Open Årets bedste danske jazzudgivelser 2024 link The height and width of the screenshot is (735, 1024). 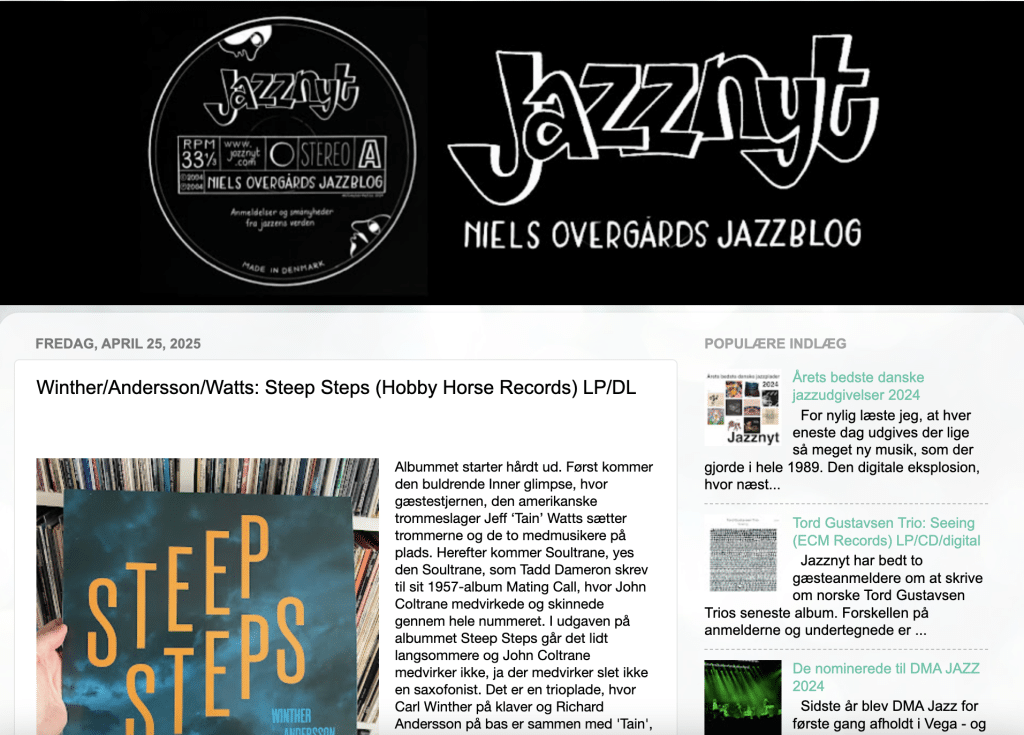click(858, 386)
